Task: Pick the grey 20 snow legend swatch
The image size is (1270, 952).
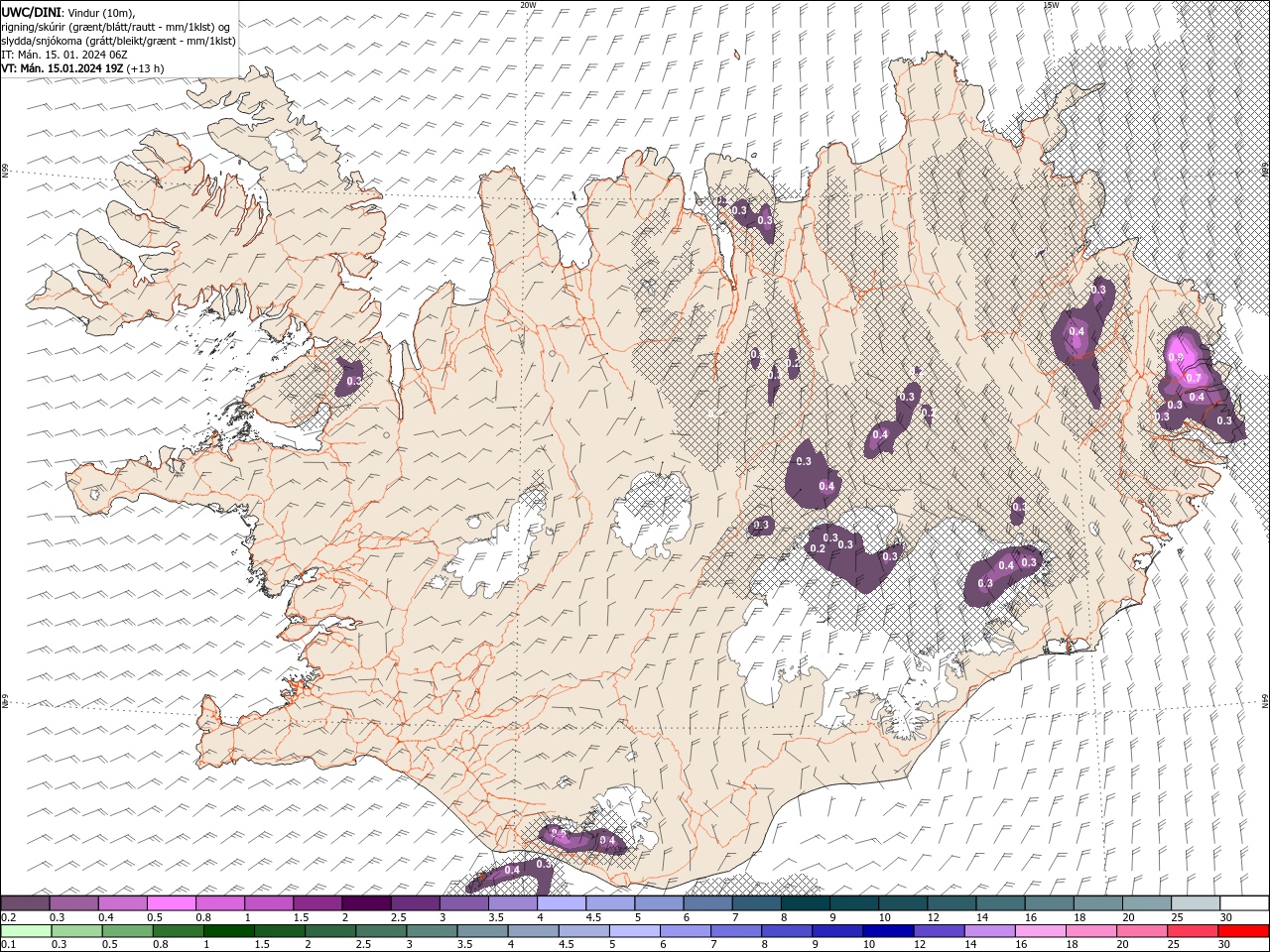Action: pyautogui.click(x=1146, y=903)
